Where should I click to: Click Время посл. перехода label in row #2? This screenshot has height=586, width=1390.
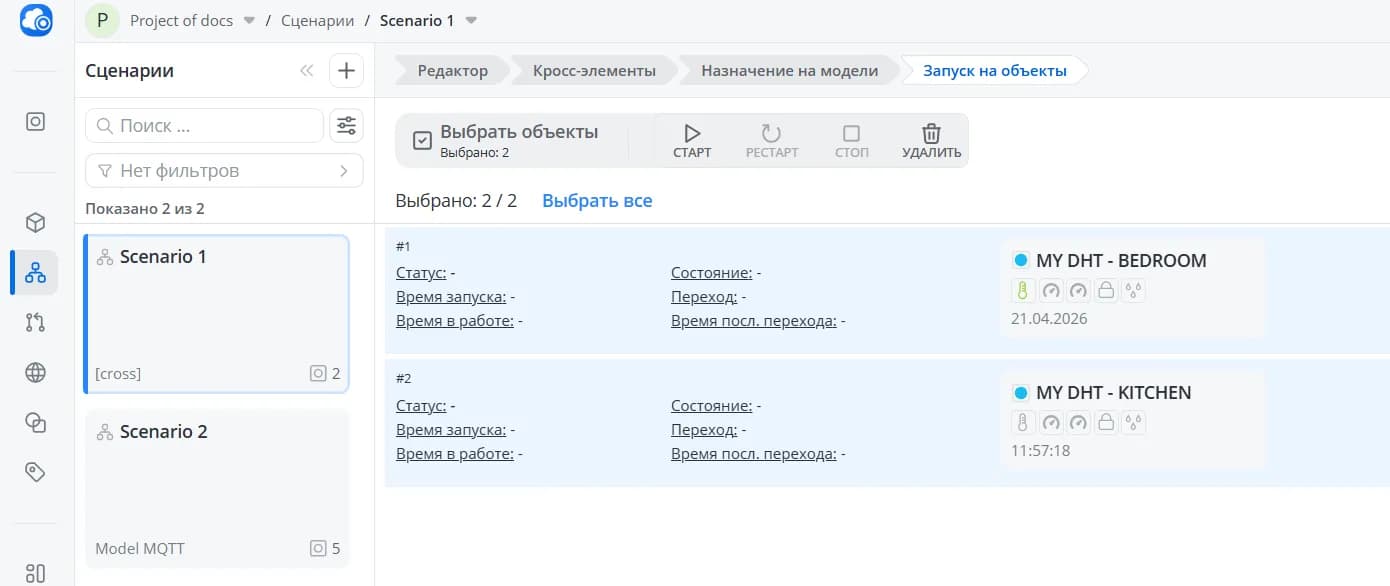754,453
